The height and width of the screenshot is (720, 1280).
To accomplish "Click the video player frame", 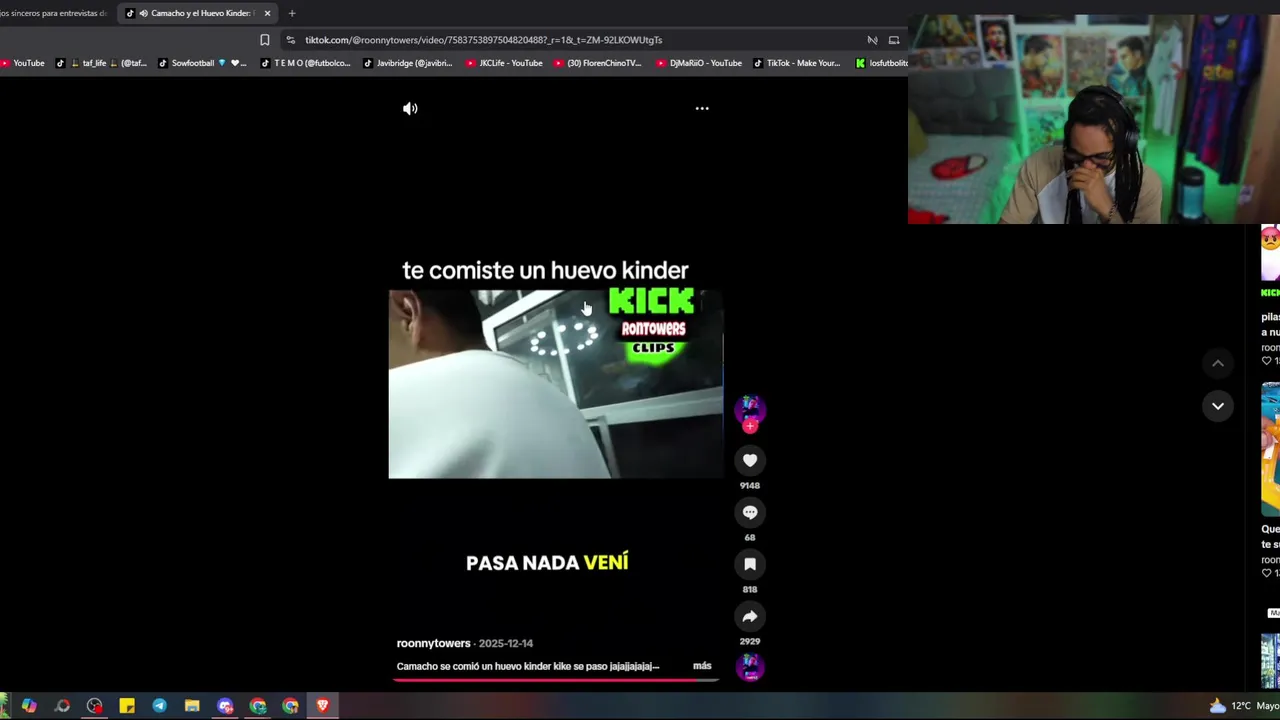I will coord(555,384).
